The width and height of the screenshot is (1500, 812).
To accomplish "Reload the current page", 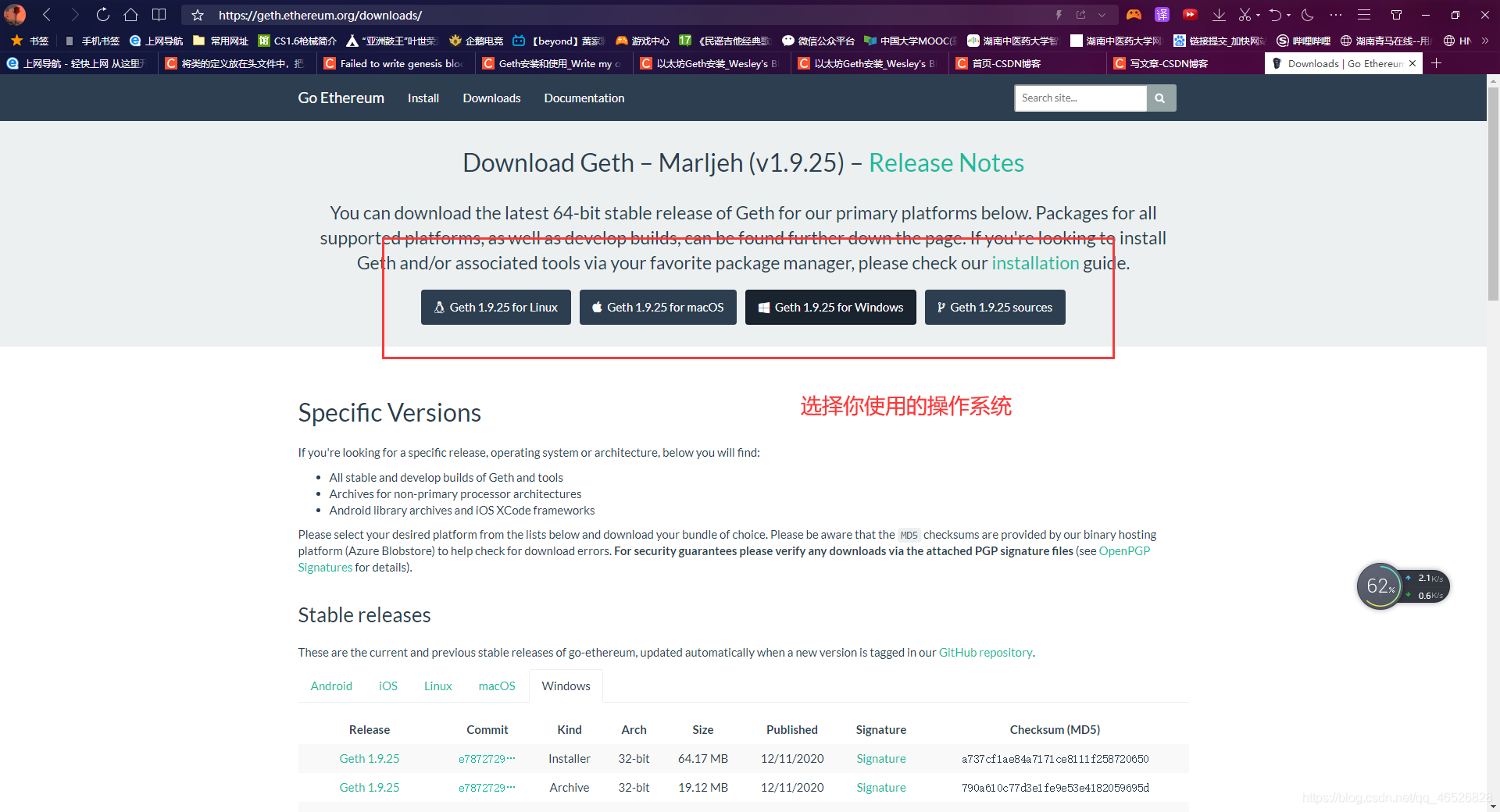I will point(103,15).
